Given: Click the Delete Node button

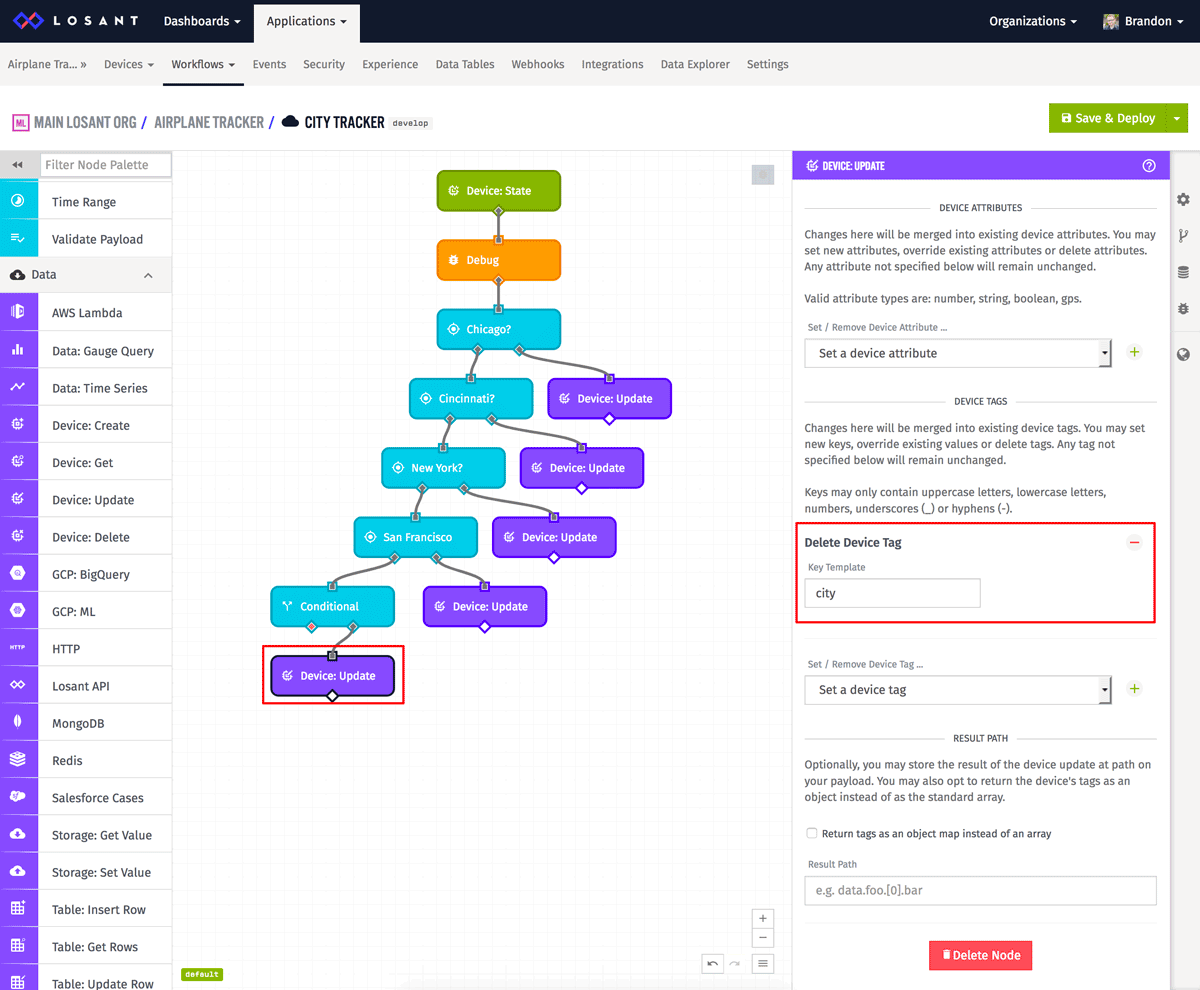Looking at the screenshot, I should (x=980, y=955).
